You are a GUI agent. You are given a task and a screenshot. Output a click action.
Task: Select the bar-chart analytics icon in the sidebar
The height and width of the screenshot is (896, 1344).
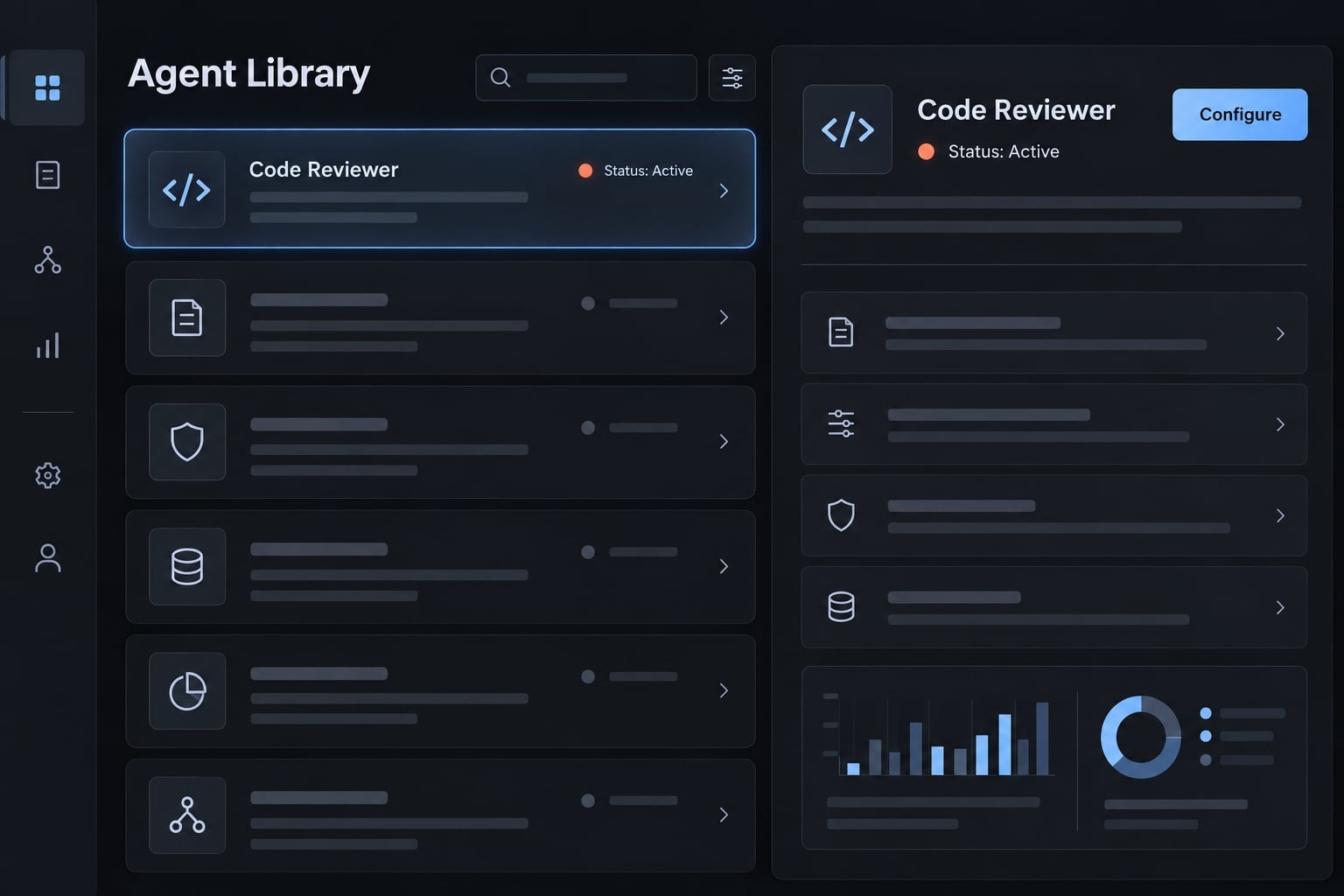click(x=47, y=346)
